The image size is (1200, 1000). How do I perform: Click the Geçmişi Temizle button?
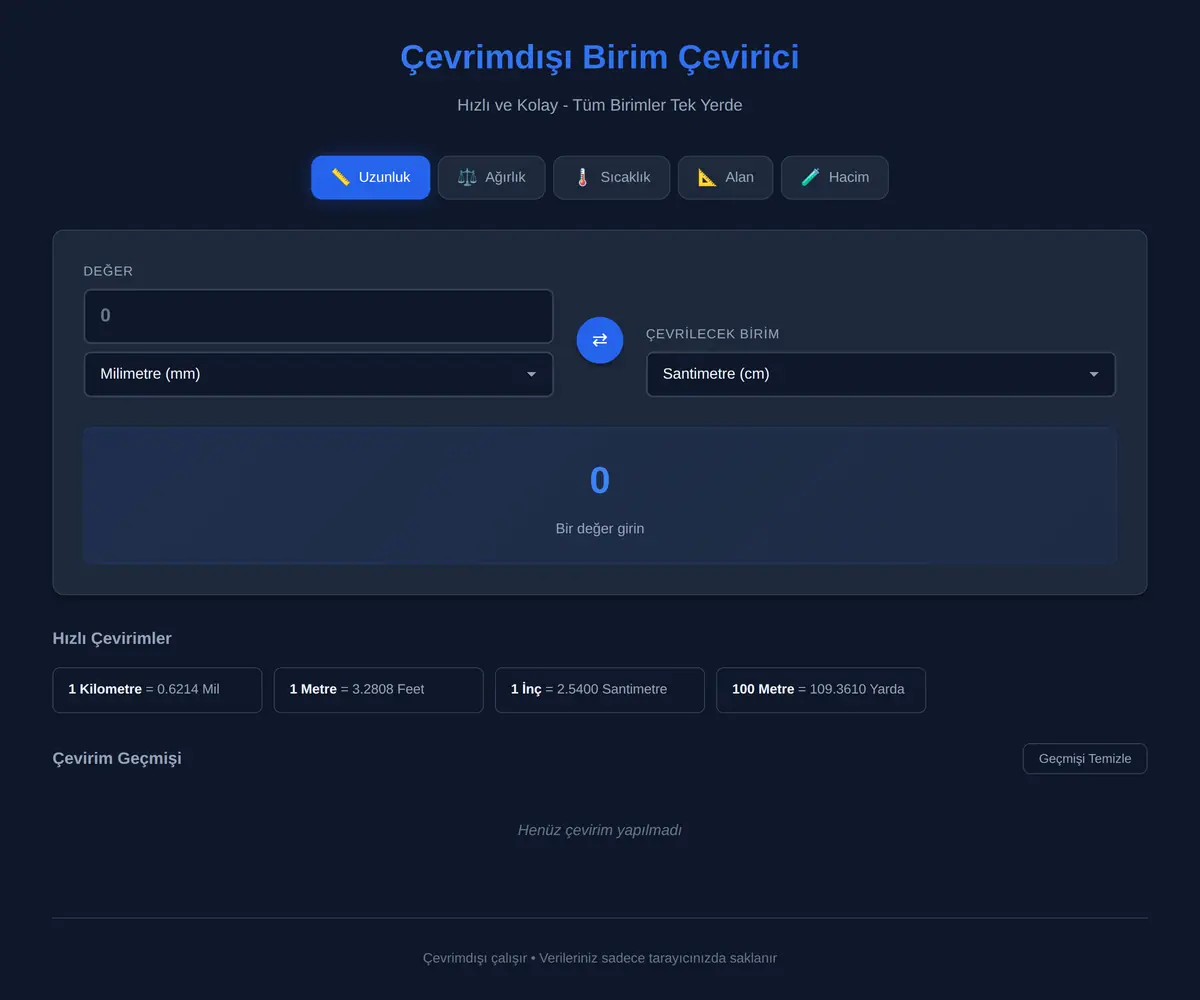[x=1085, y=758]
